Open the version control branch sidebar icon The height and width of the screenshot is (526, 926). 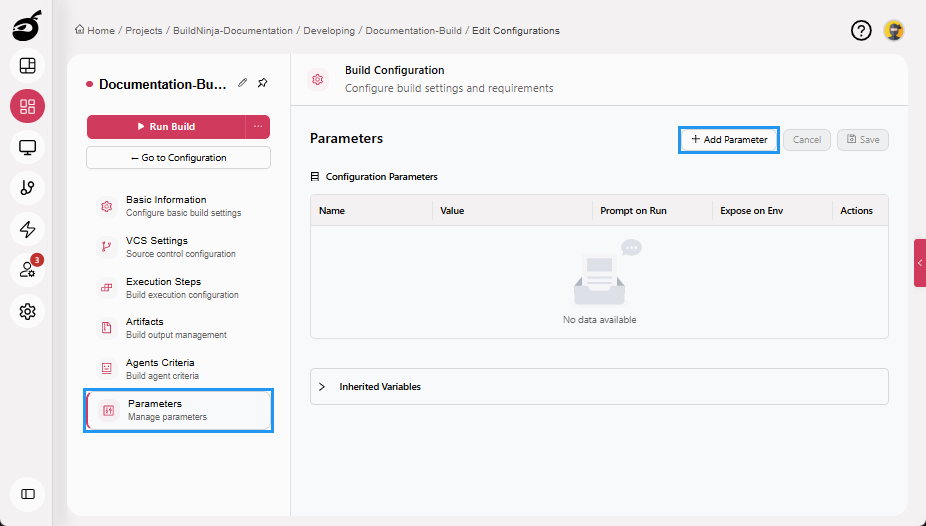(x=27, y=188)
